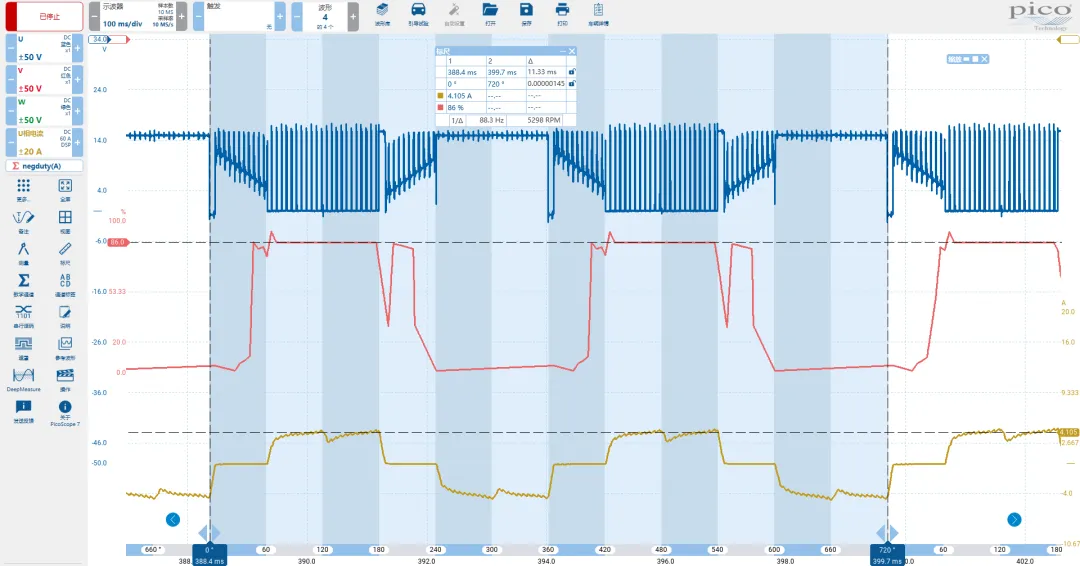The height and width of the screenshot is (566, 1080).
Task: Toggle the time ruler lock icon
Action: point(571,72)
